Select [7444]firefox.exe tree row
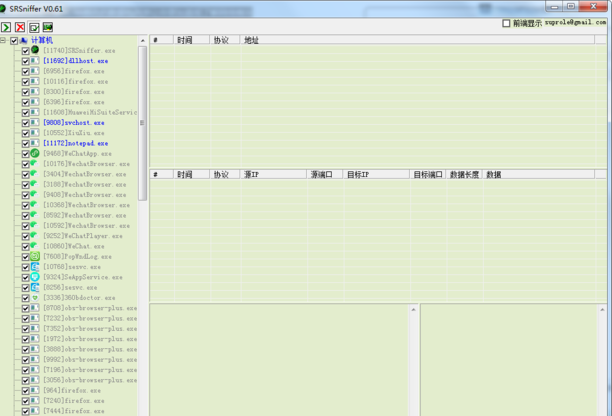Image resolution: width=612 pixels, height=416 pixels. [74, 411]
